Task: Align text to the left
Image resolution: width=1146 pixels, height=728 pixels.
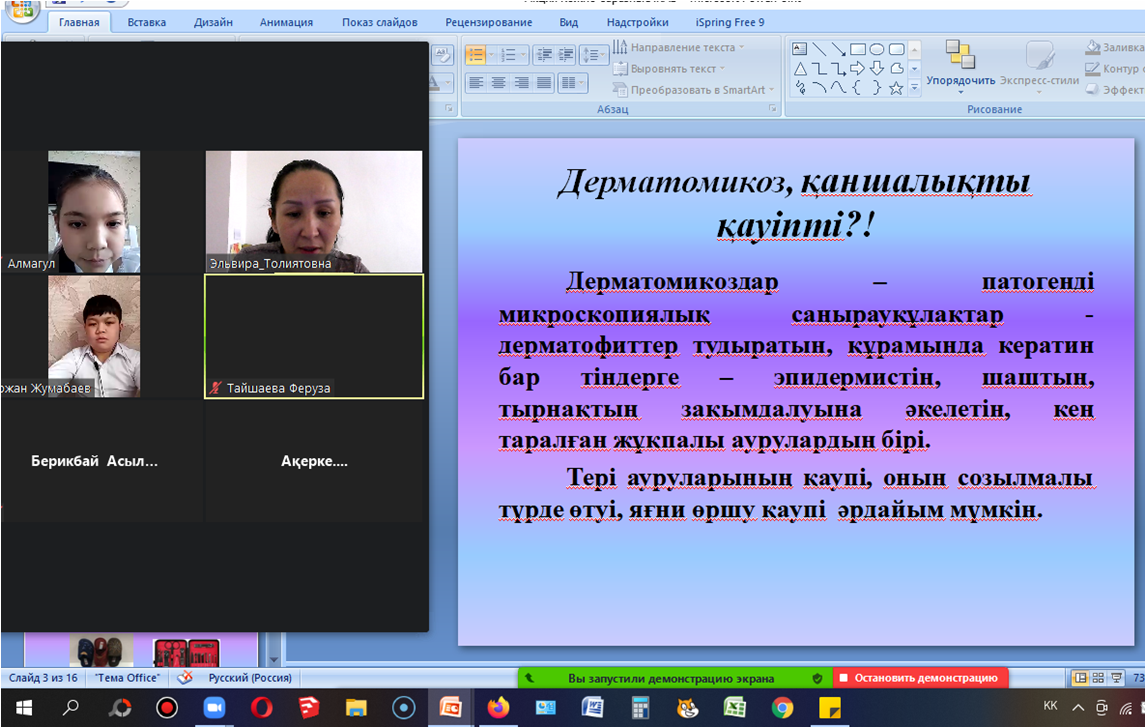Action: [476, 83]
